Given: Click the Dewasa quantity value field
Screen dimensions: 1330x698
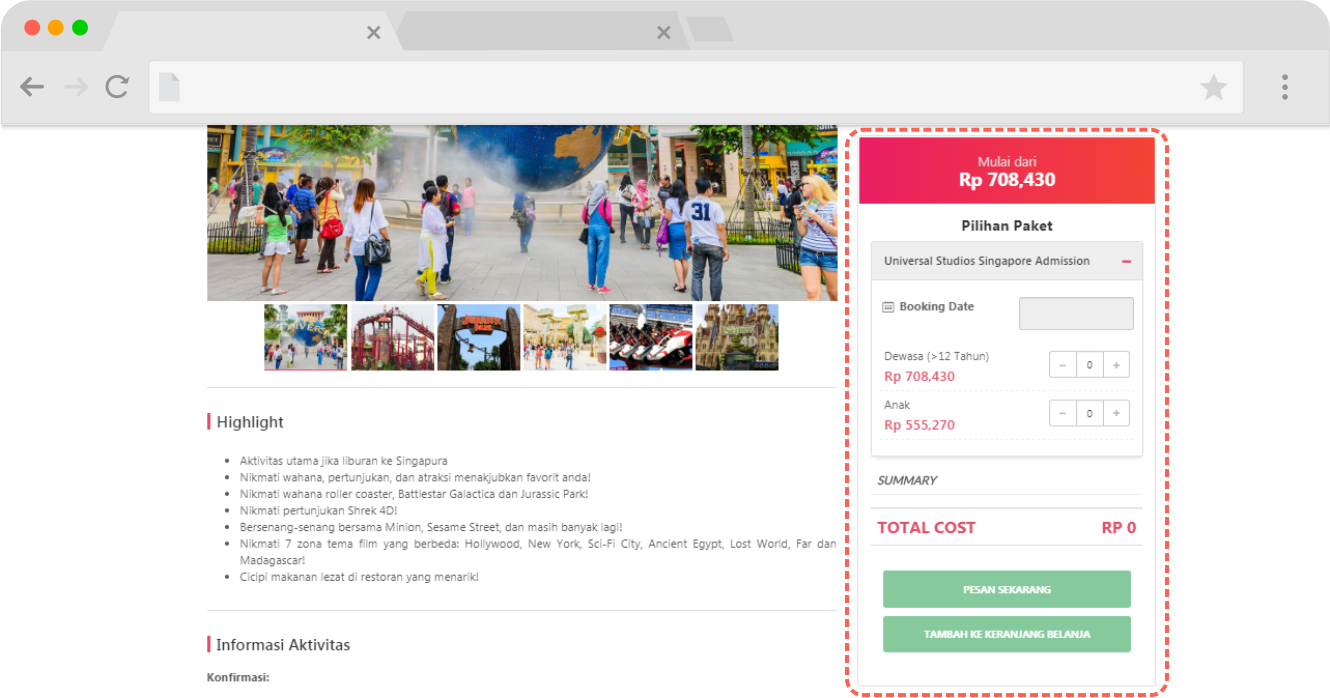Looking at the screenshot, I should click(x=1089, y=365).
